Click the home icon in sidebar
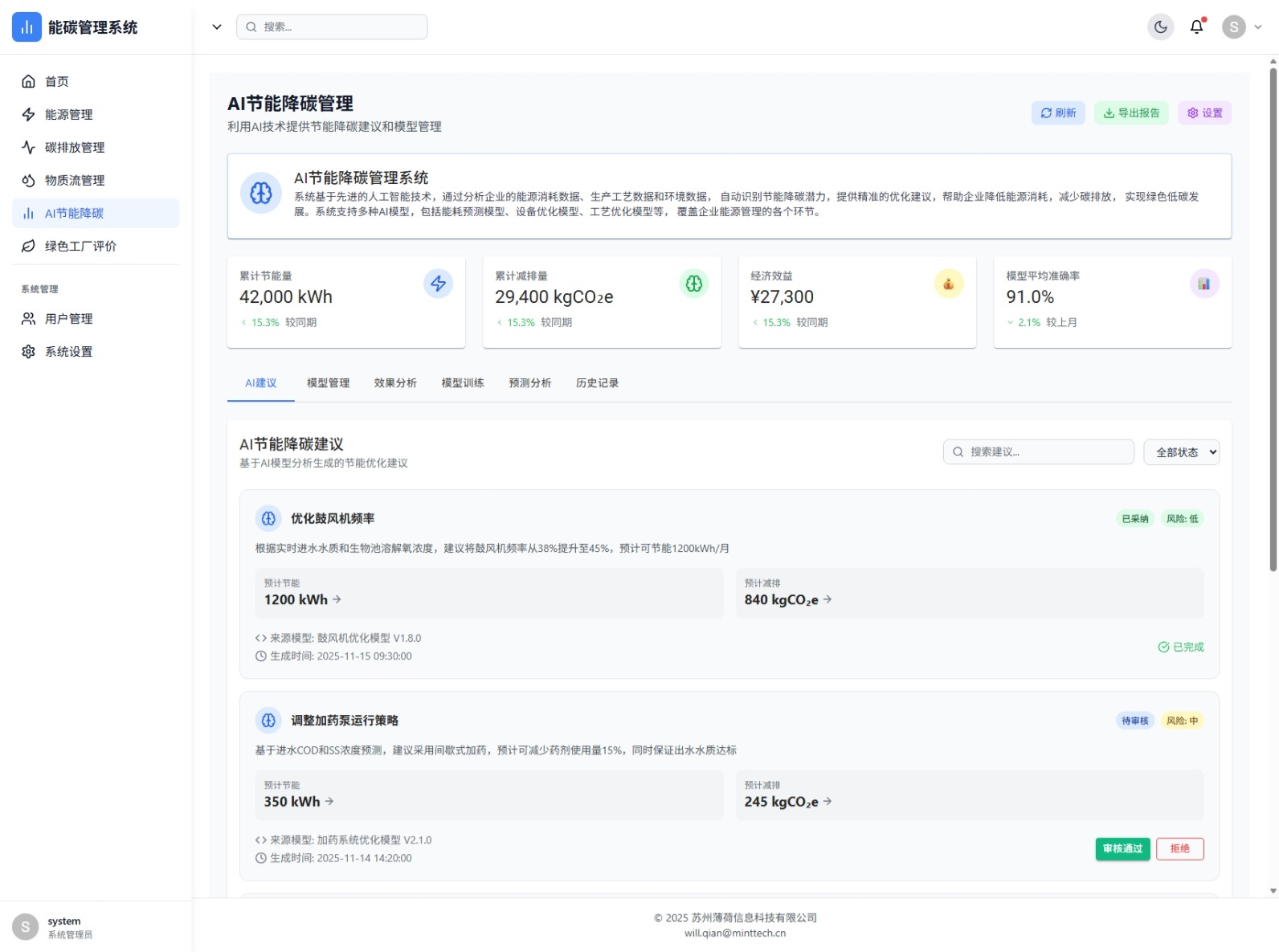Viewport: 1279px width, 952px height. click(x=29, y=81)
